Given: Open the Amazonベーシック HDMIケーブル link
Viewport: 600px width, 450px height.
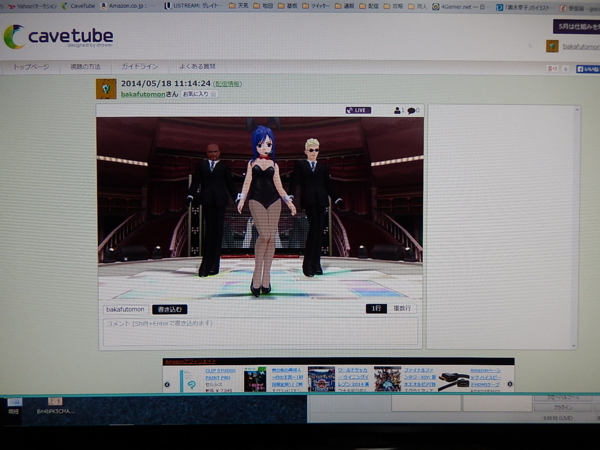Looking at the screenshot, I should pyautogui.click(x=486, y=377).
